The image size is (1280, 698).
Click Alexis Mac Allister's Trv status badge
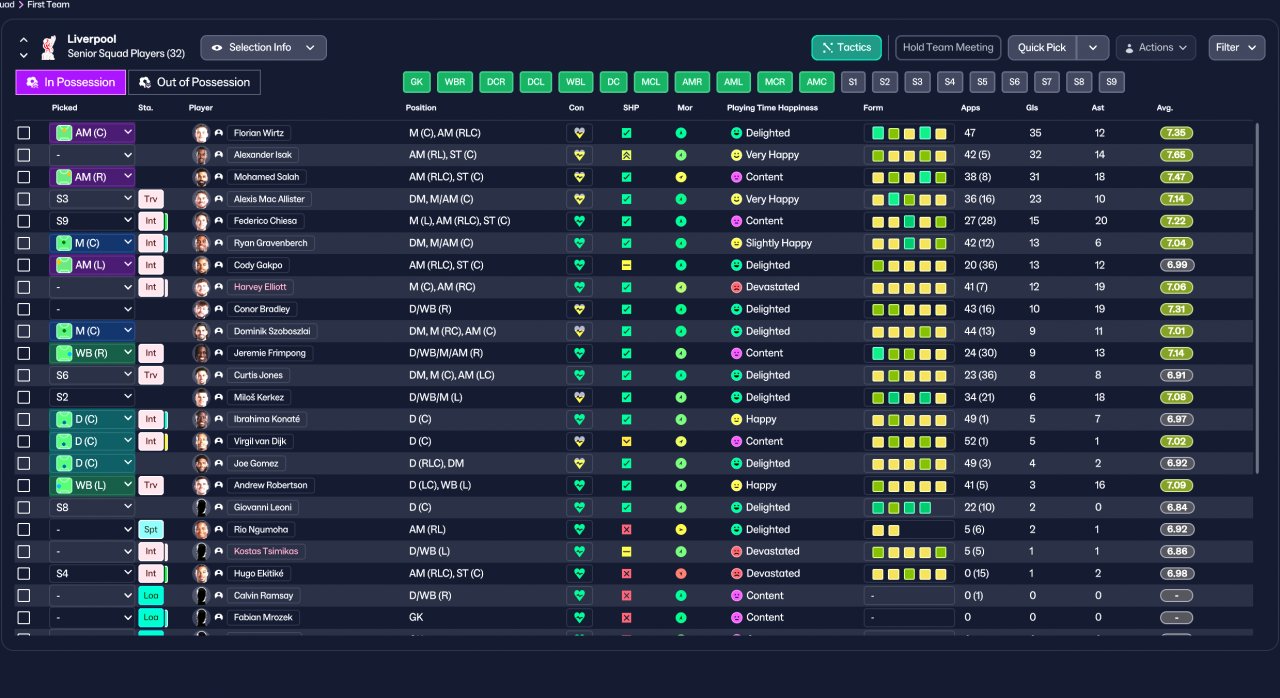point(151,199)
